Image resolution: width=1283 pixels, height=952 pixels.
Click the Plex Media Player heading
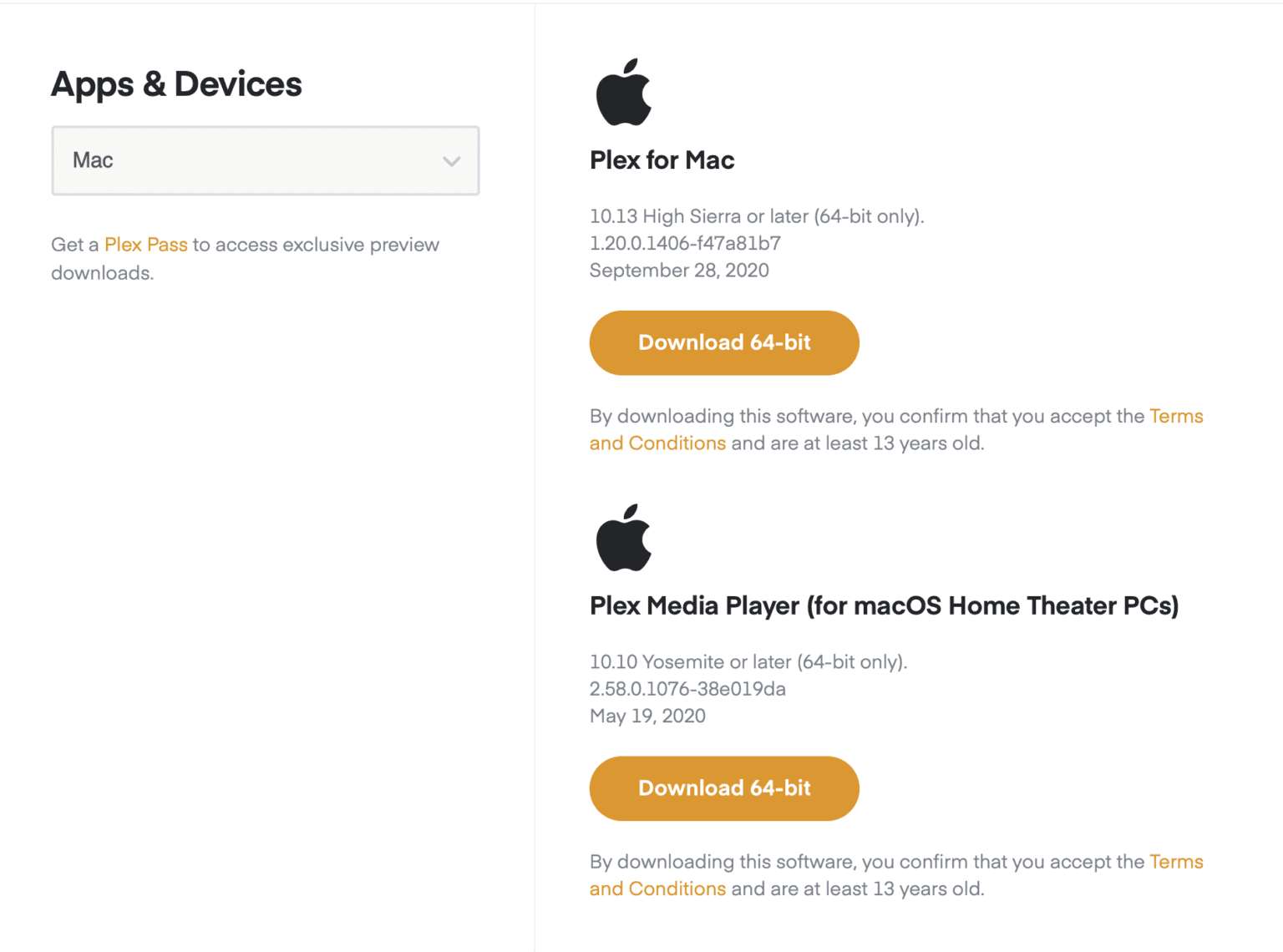(884, 605)
